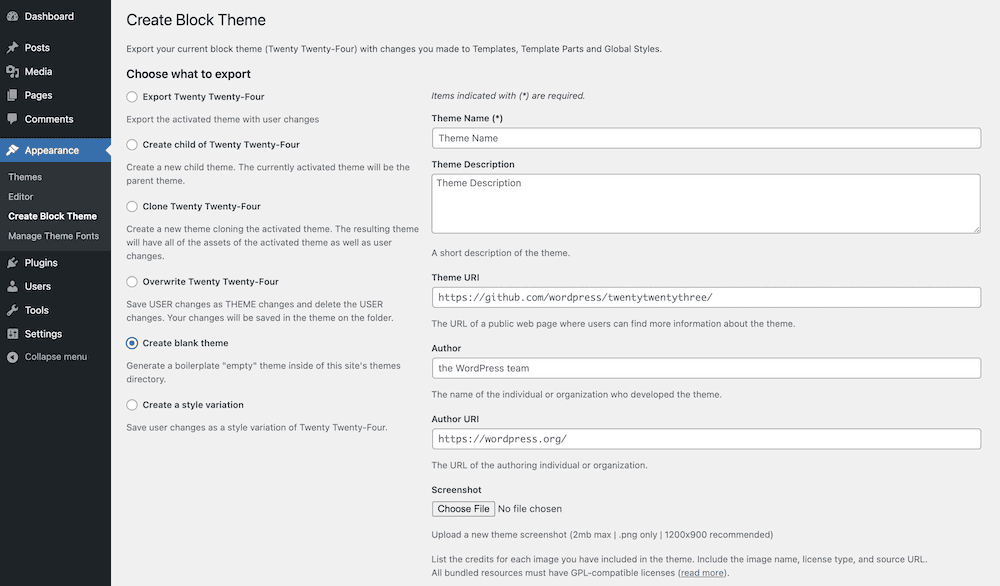1000x586 pixels.
Task: Click the Users person icon
Action: [12, 287]
